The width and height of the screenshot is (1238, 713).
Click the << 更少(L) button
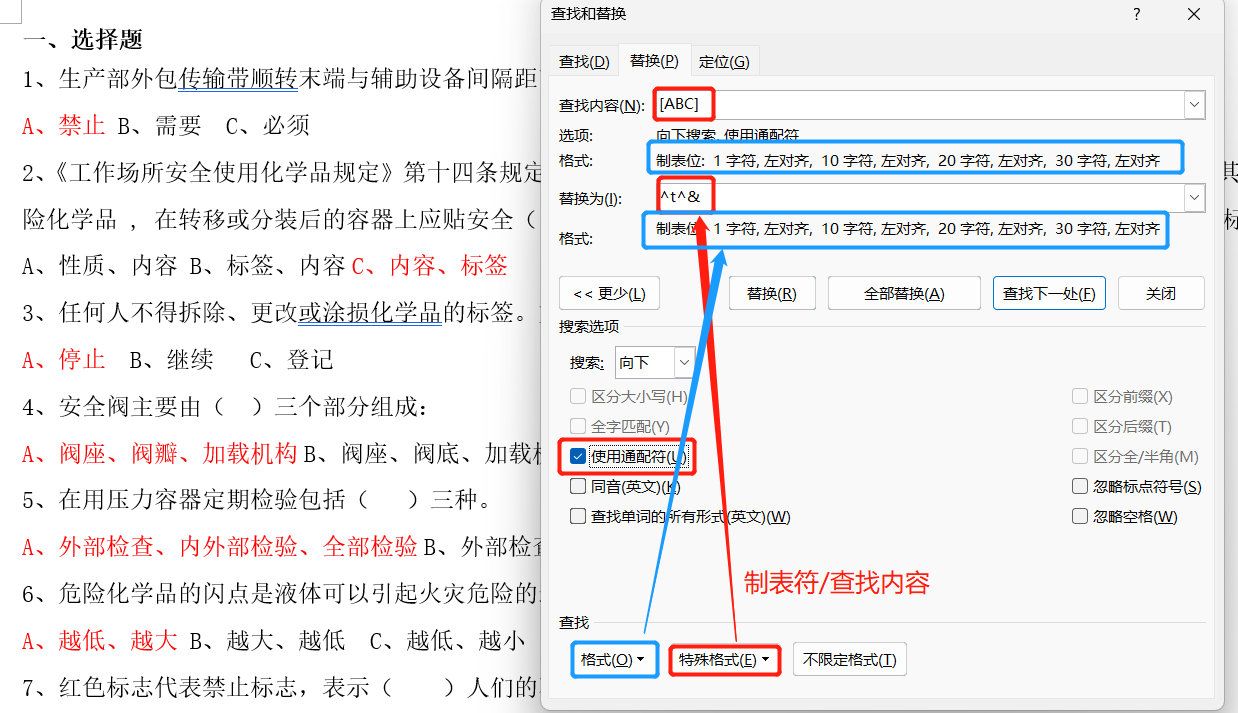tap(609, 294)
